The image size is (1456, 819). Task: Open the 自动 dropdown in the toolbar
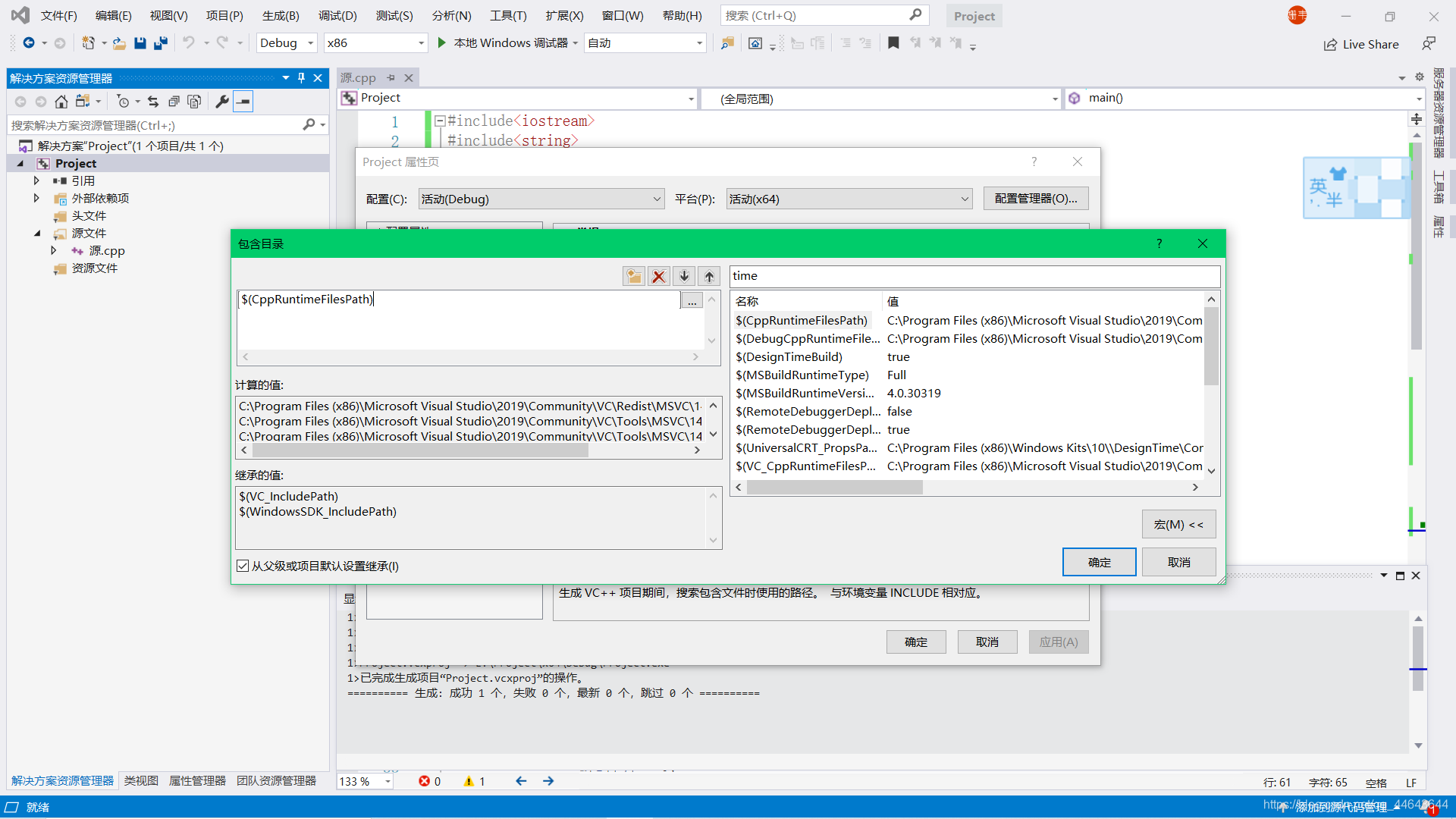[x=645, y=43]
